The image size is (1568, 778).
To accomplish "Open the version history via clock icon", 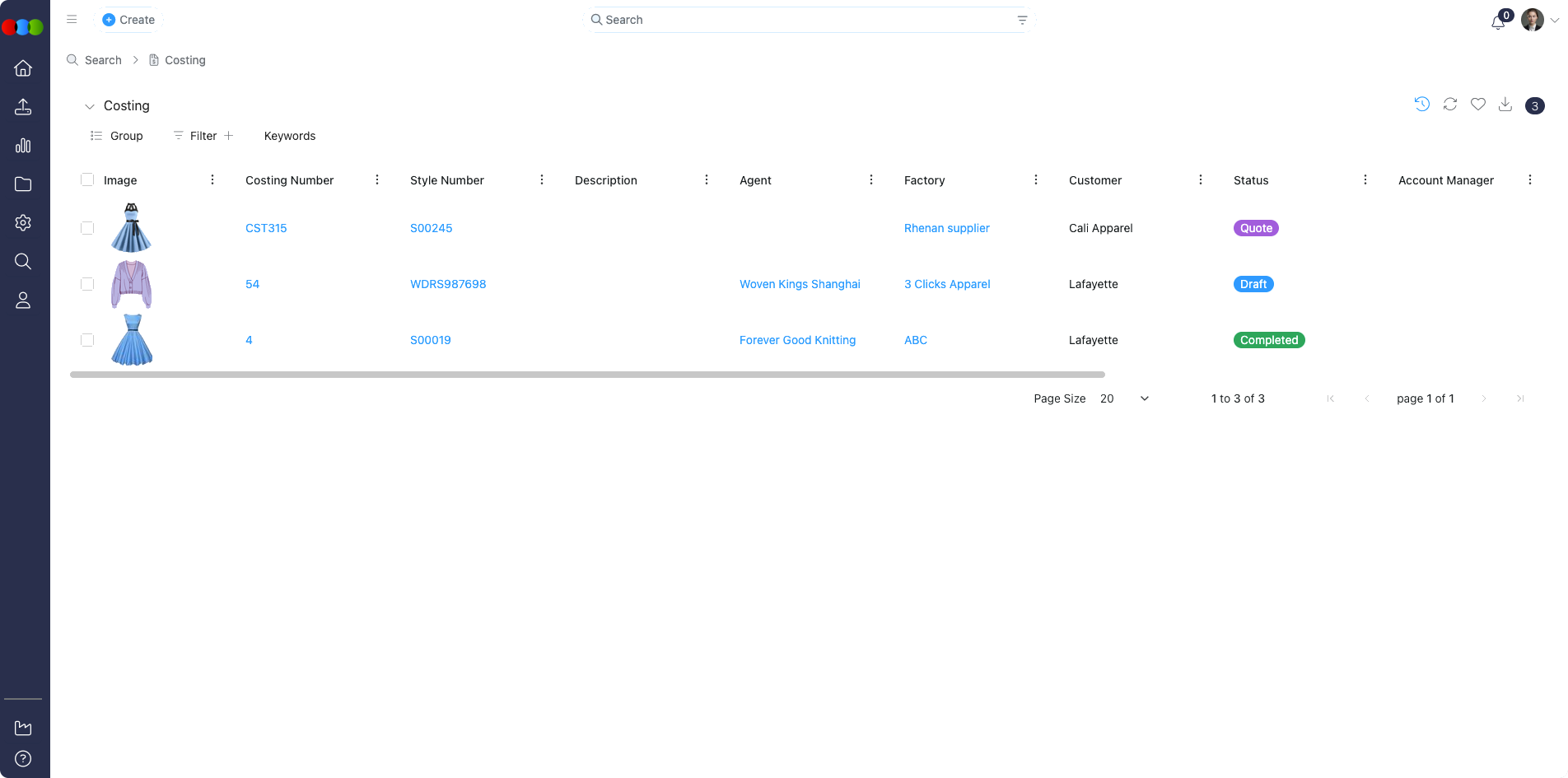I will pos(1421,105).
